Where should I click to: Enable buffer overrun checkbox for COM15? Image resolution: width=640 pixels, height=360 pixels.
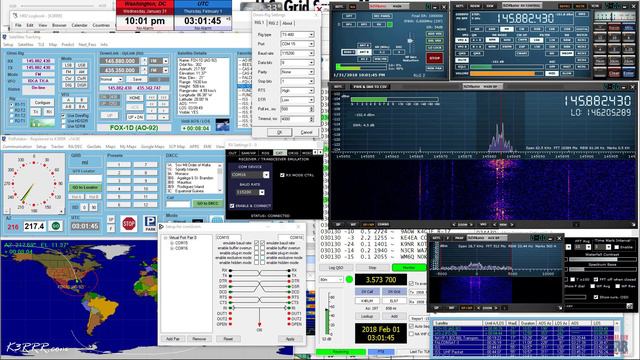pyautogui.click(x=256, y=248)
